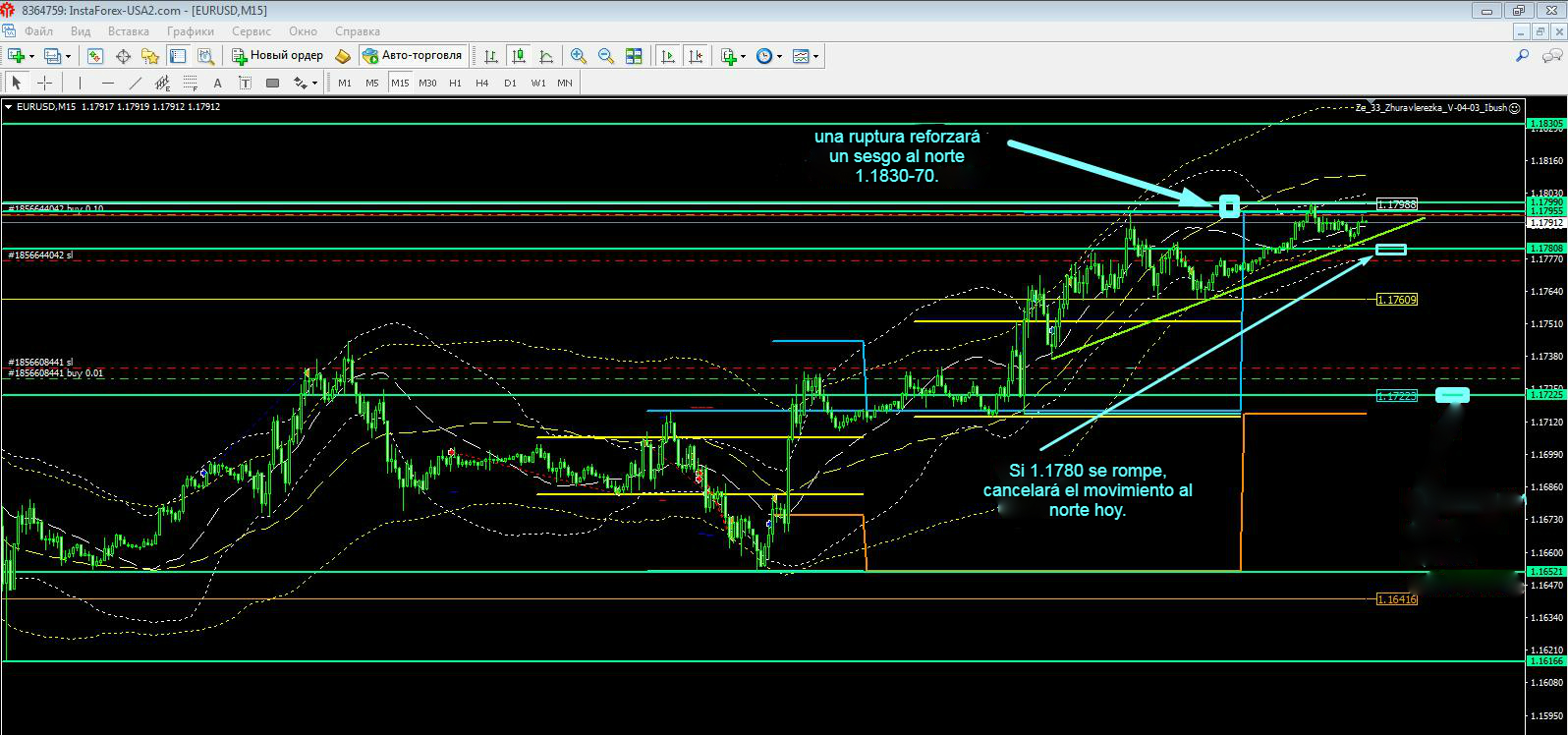Open arrows objects tool
The width and height of the screenshot is (1568, 735).
pos(300,83)
